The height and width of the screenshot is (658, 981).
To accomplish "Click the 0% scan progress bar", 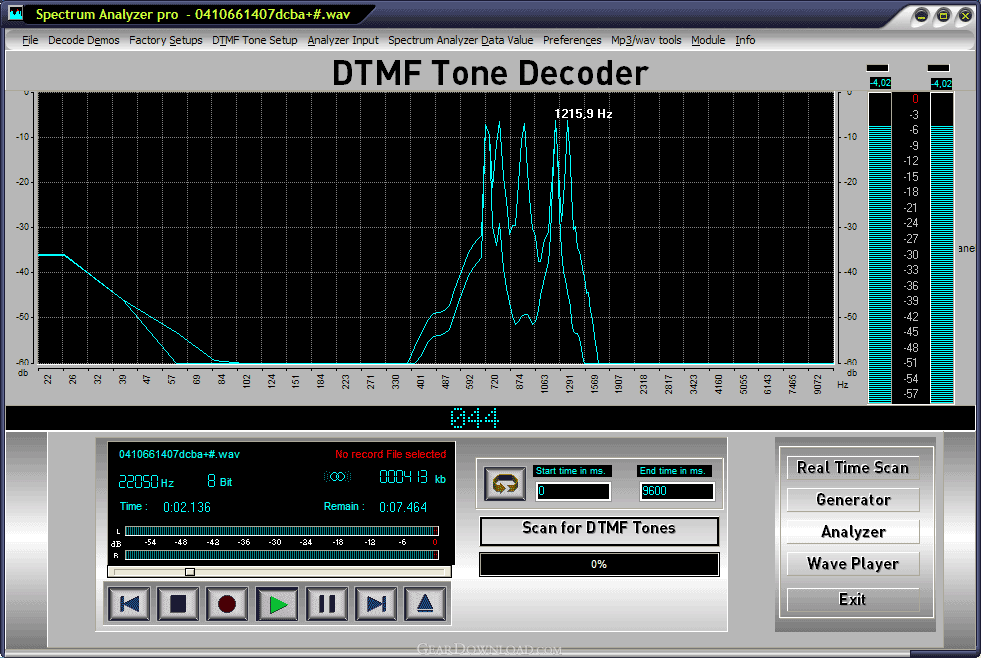I will (599, 564).
